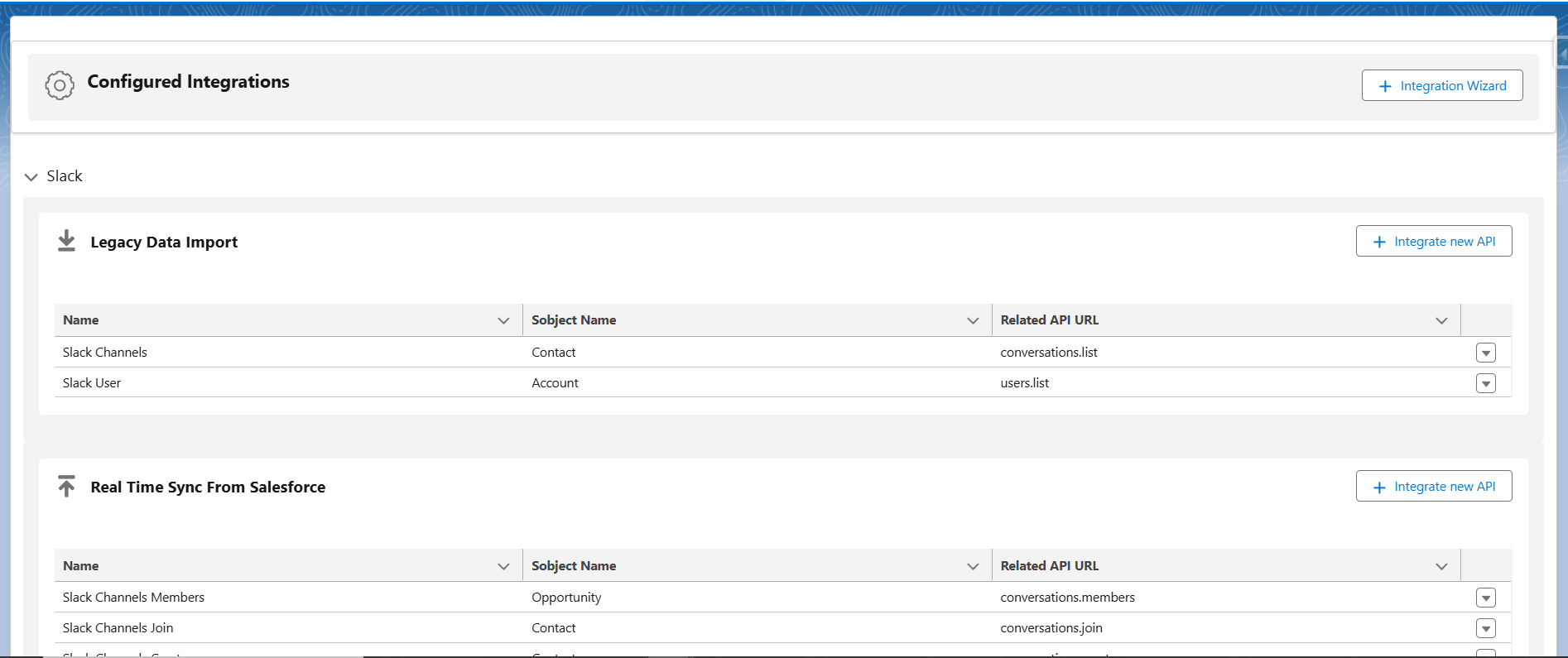Open row actions for Slack User
Screen dimensions: 1568x658
1486,383
